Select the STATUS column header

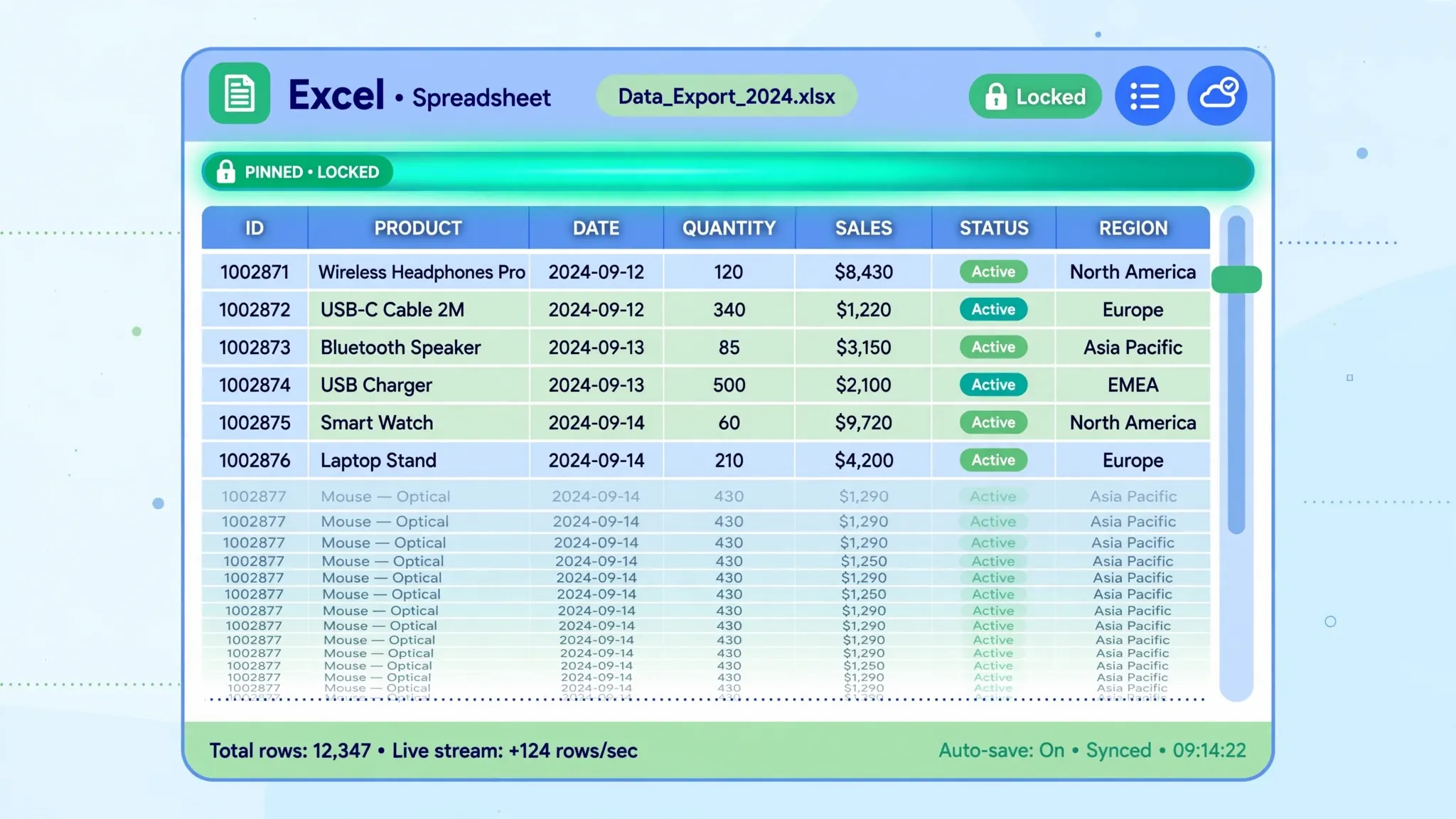[x=994, y=227]
